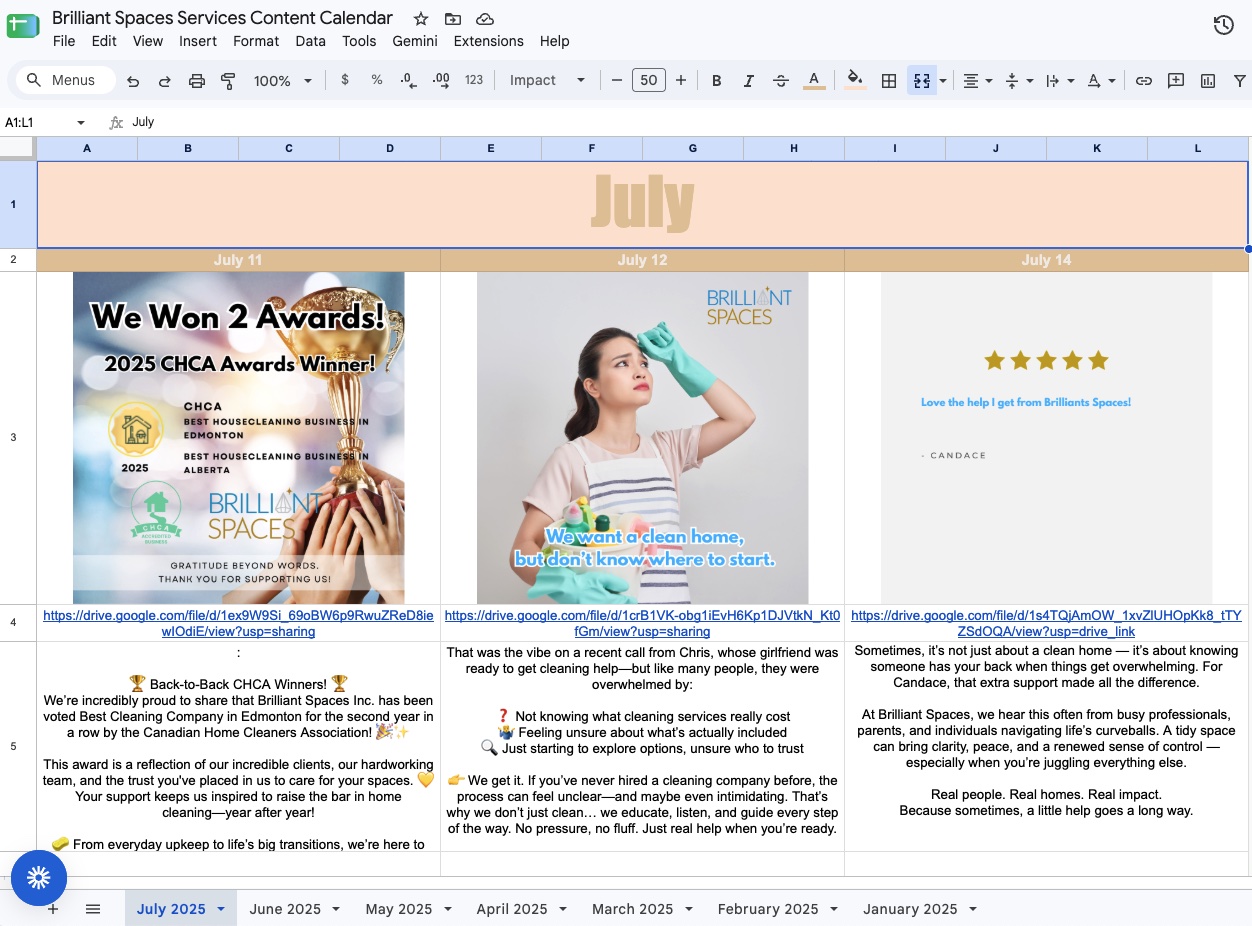1252x926 pixels.
Task: Create a filter
Action: tap(1240, 81)
